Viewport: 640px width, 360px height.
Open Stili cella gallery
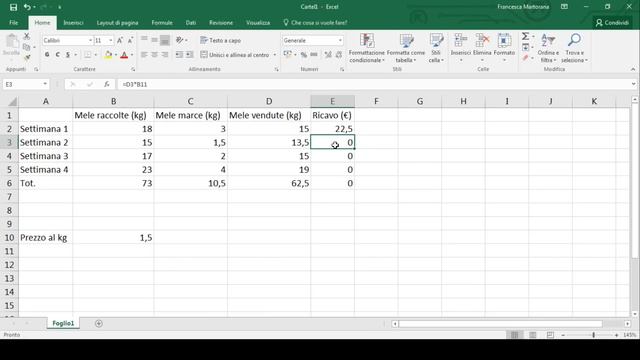pos(436,48)
